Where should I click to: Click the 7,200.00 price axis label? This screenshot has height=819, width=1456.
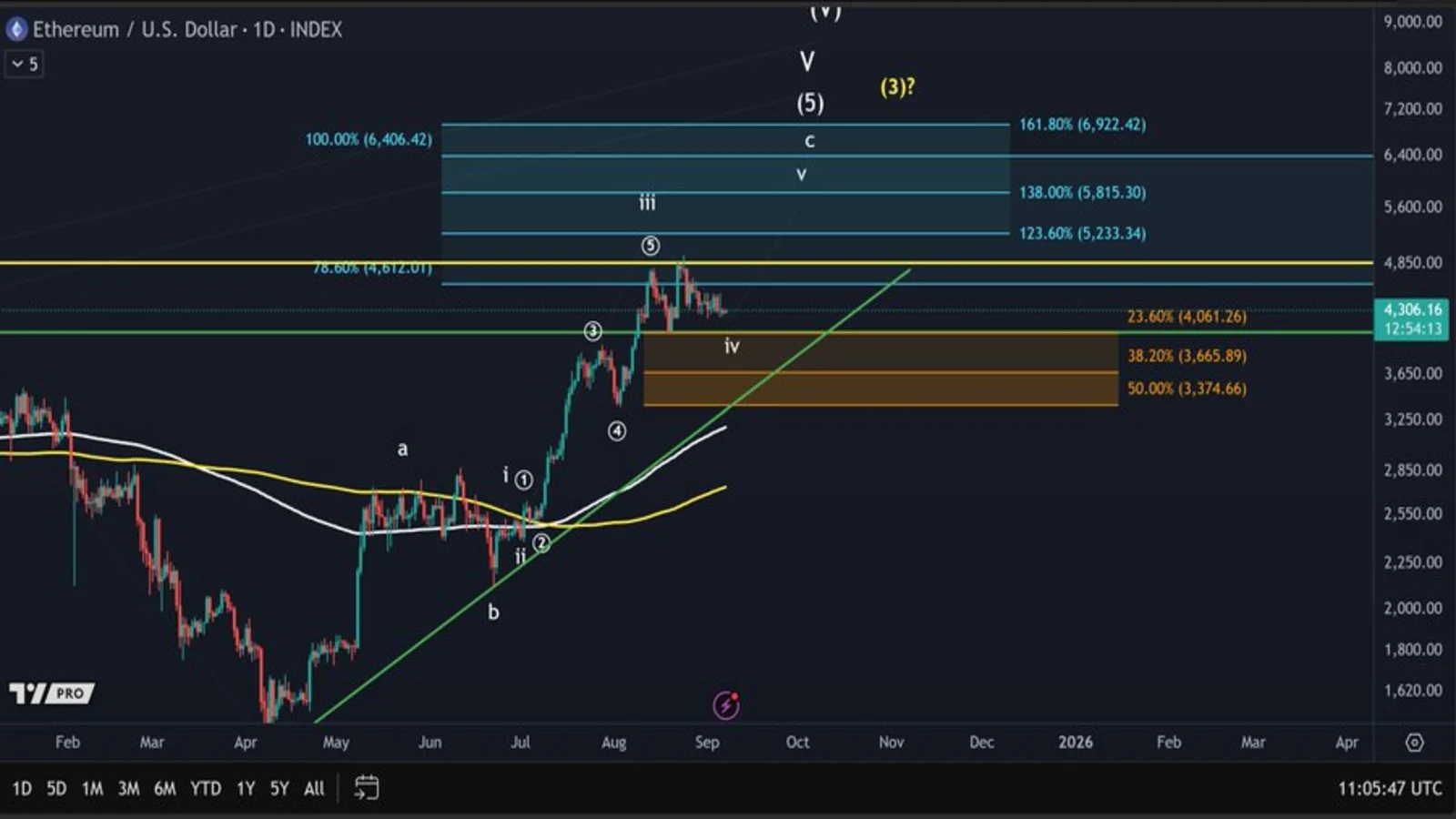click(1412, 108)
